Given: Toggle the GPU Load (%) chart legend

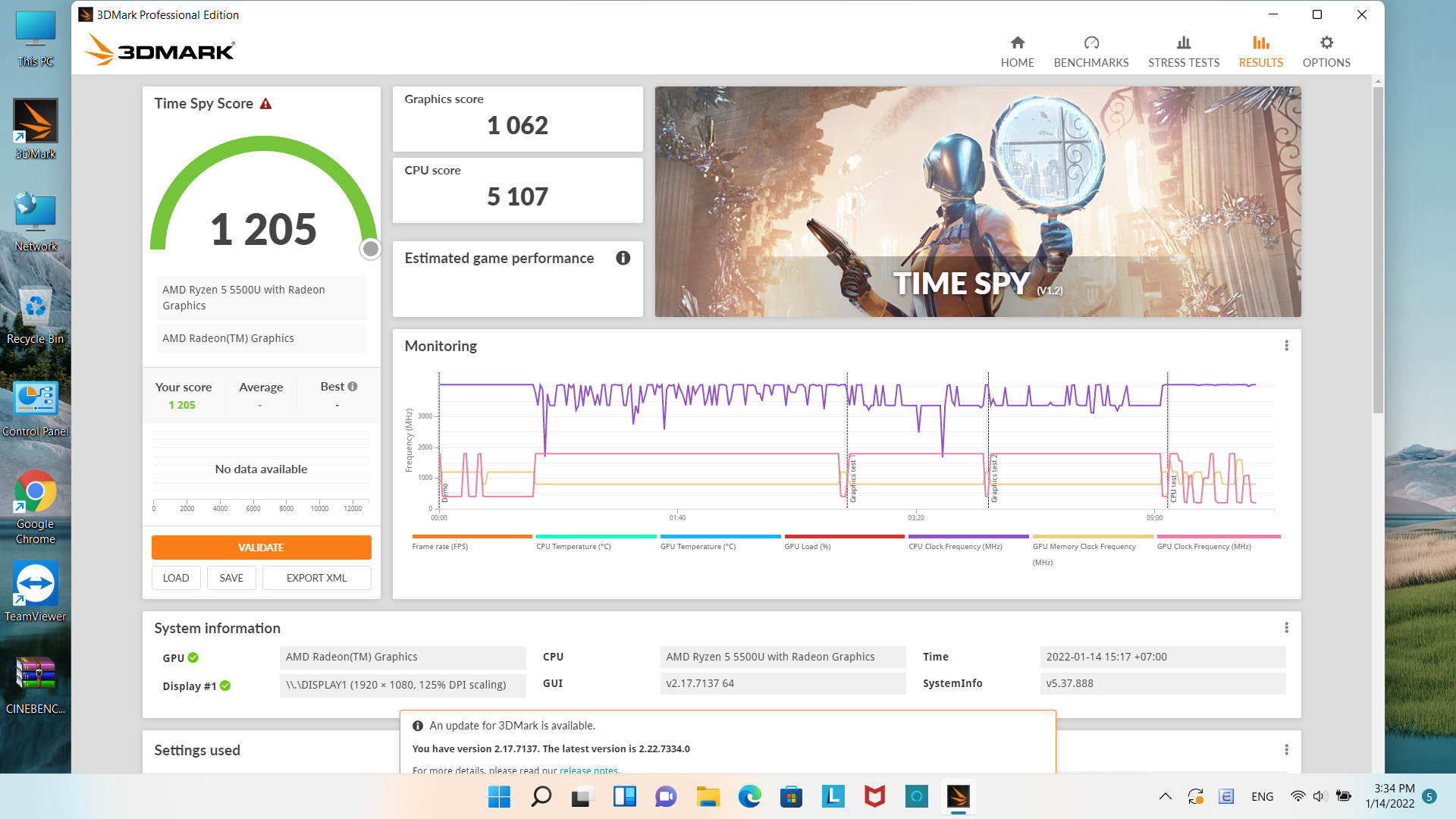Looking at the screenshot, I should click(x=845, y=543).
